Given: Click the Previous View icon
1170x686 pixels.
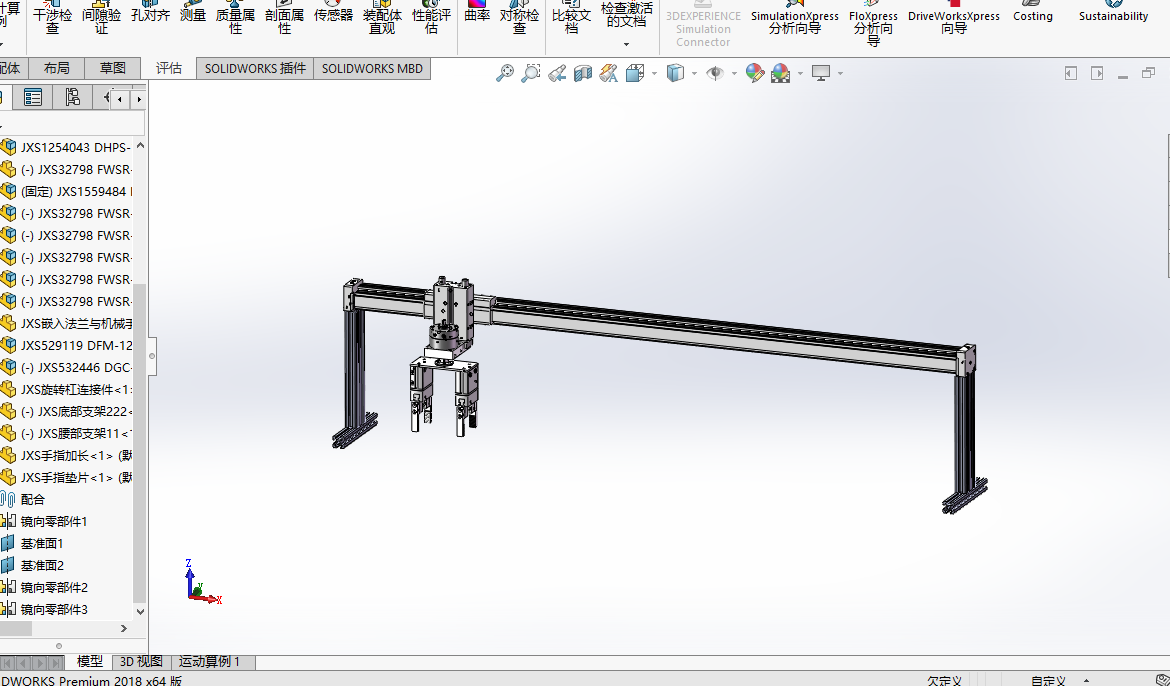Looking at the screenshot, I should tap(557, 73).
